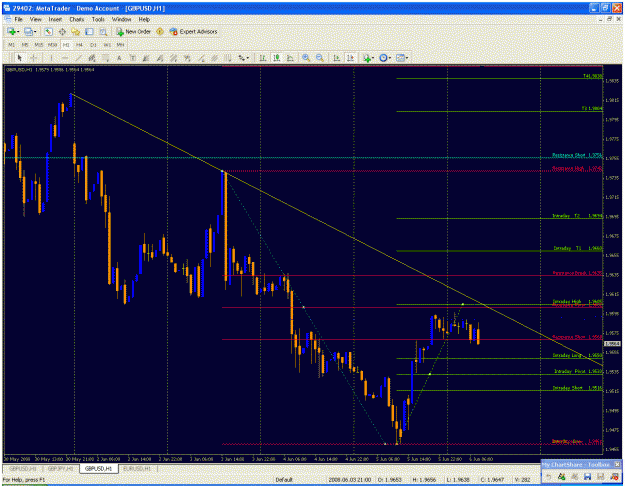Open the Window menu
Image resolution: width=625 pixels, height=486 pixels.
point(121,19)
